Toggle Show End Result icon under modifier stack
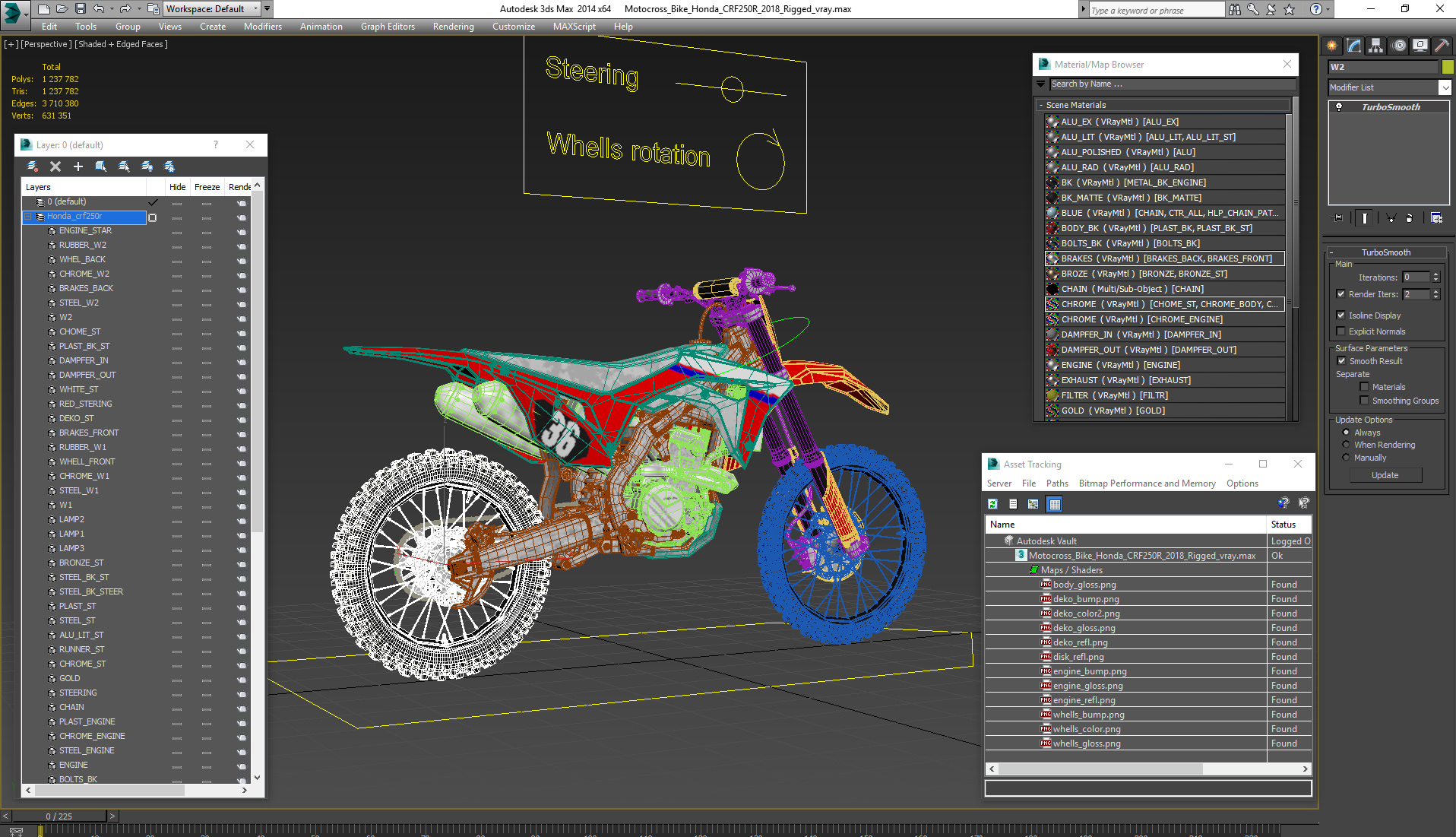The width and height of the screenshot is (1456, 837). (1365, 218)
